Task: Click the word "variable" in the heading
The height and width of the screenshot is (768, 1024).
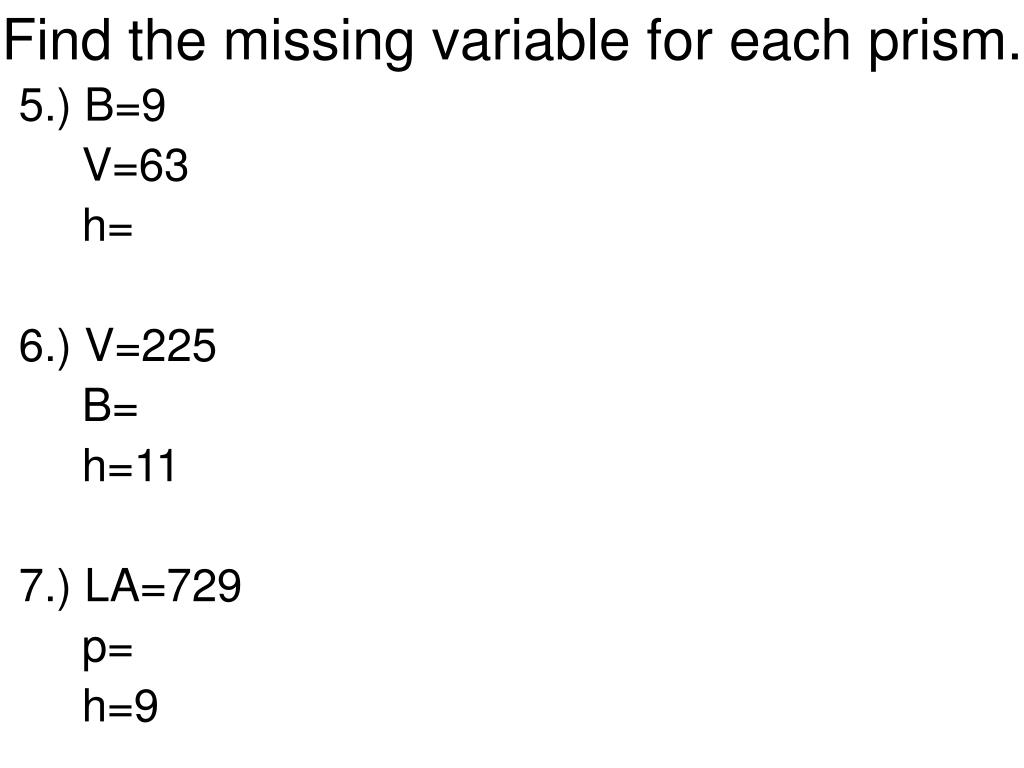Action: 505,42
